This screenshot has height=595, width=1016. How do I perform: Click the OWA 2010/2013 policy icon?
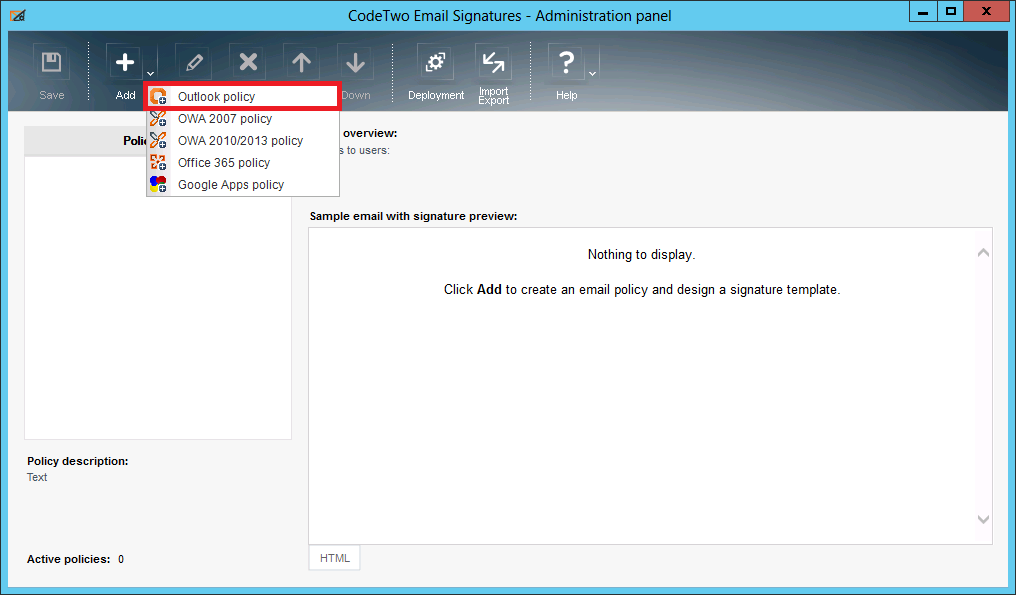[158, 141]
